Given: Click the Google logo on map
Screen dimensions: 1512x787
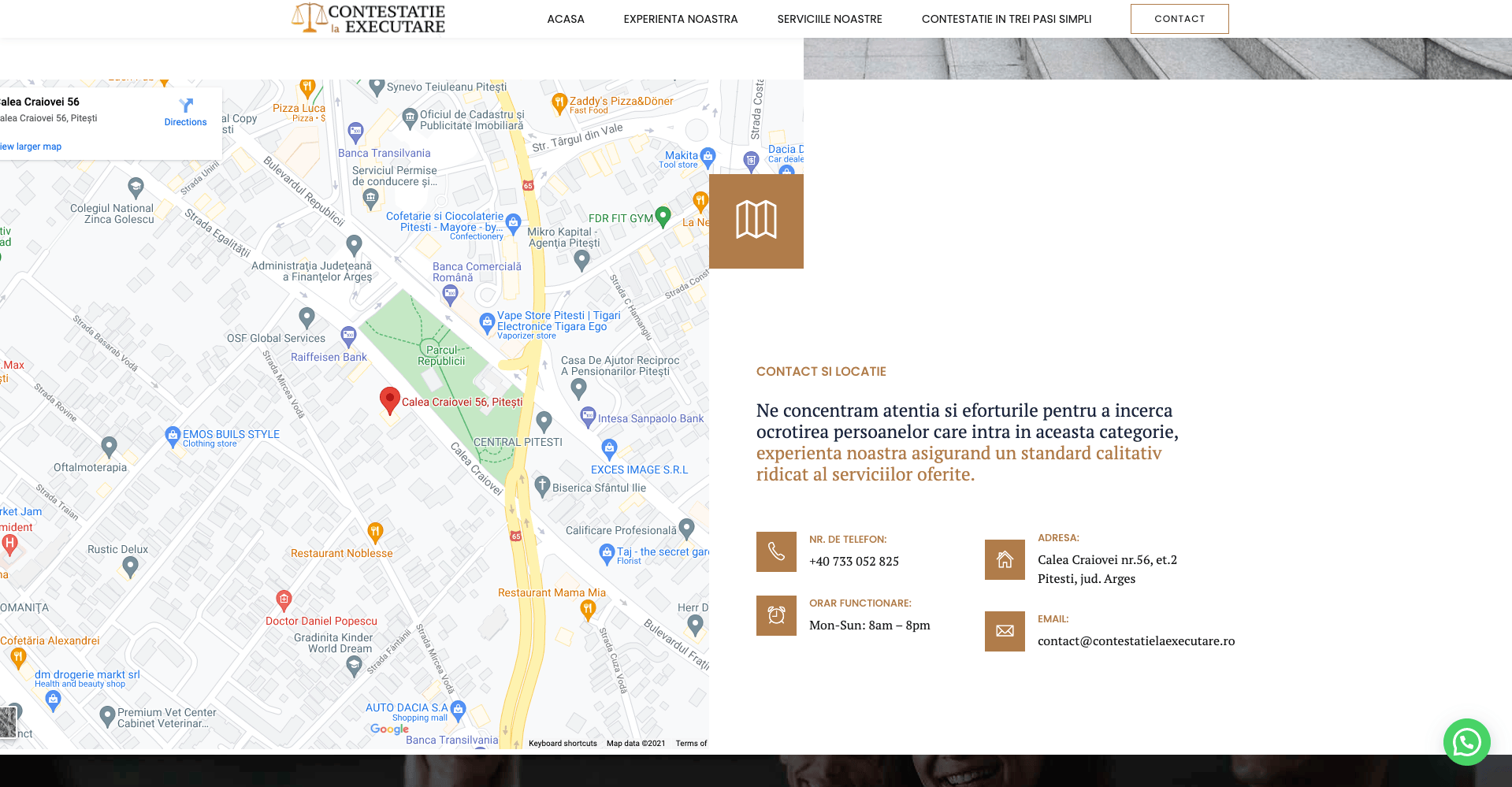Looking at the screenshot, I should (390, 729).
